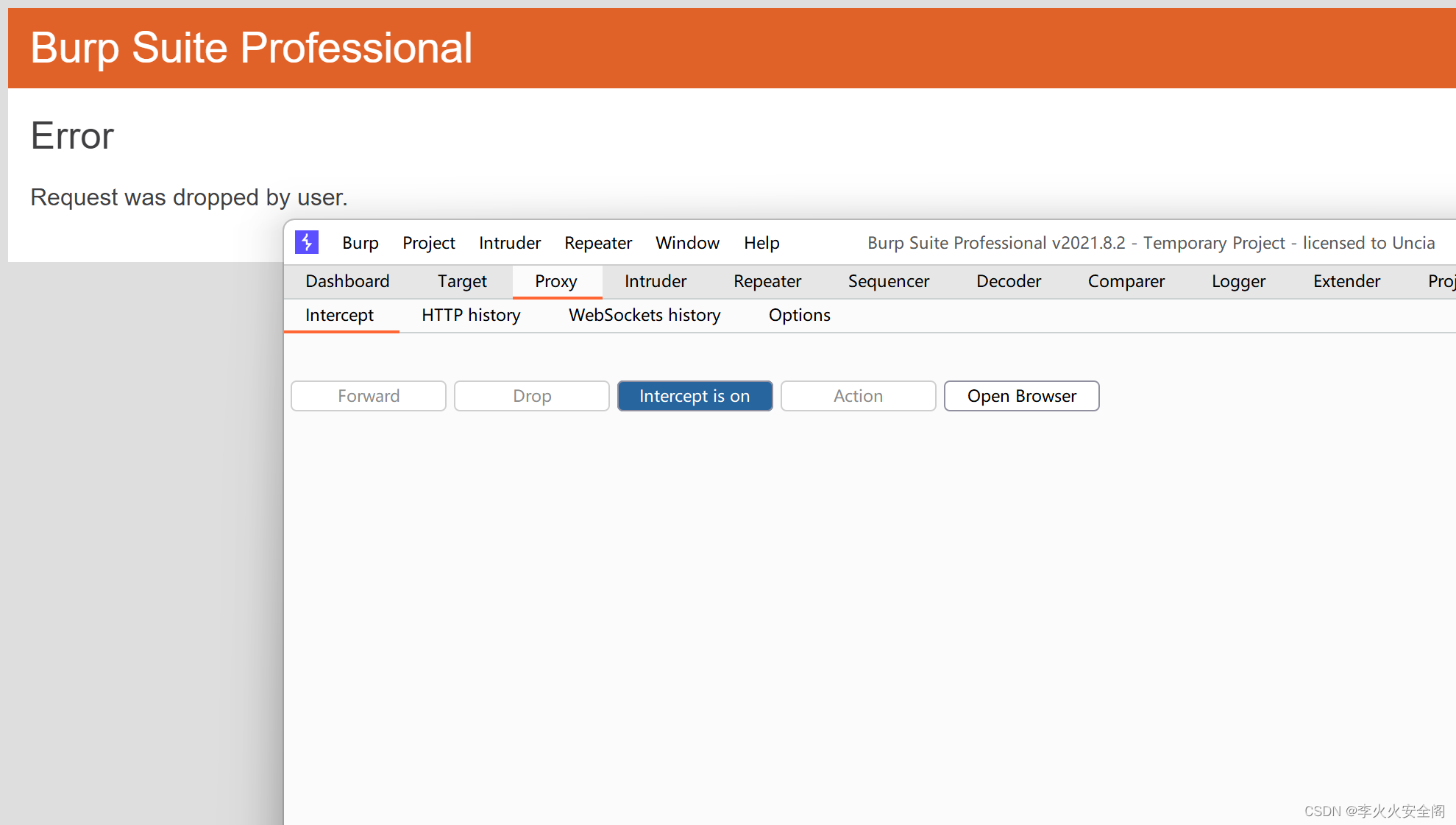Open the Sequencer tab
This screenshot has height=825, width=1456.
[889, 281]
